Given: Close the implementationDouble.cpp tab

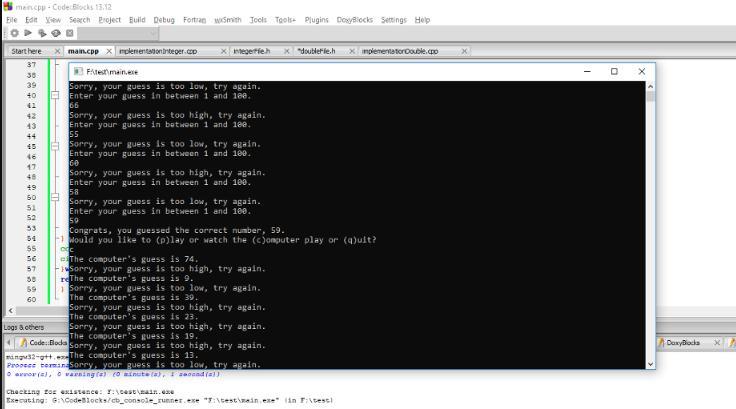Looking at the screenshot, I should [464, 51].
